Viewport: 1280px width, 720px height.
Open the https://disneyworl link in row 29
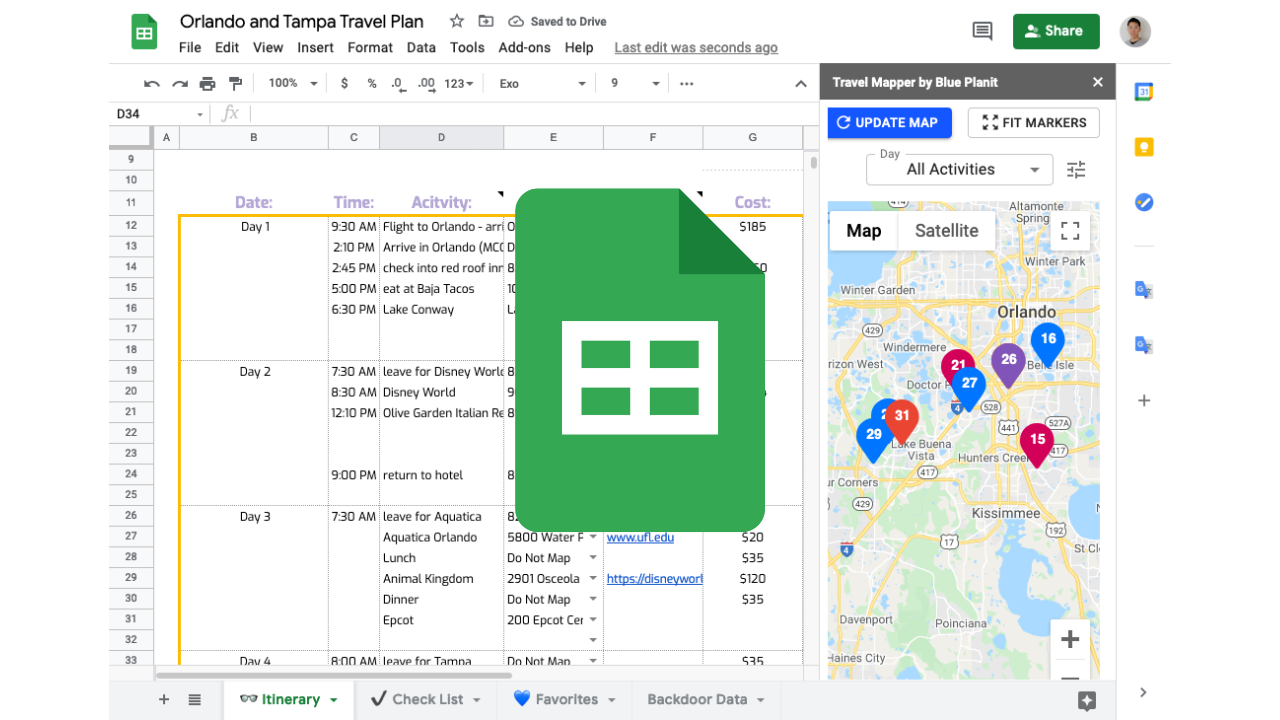(655, 579)
